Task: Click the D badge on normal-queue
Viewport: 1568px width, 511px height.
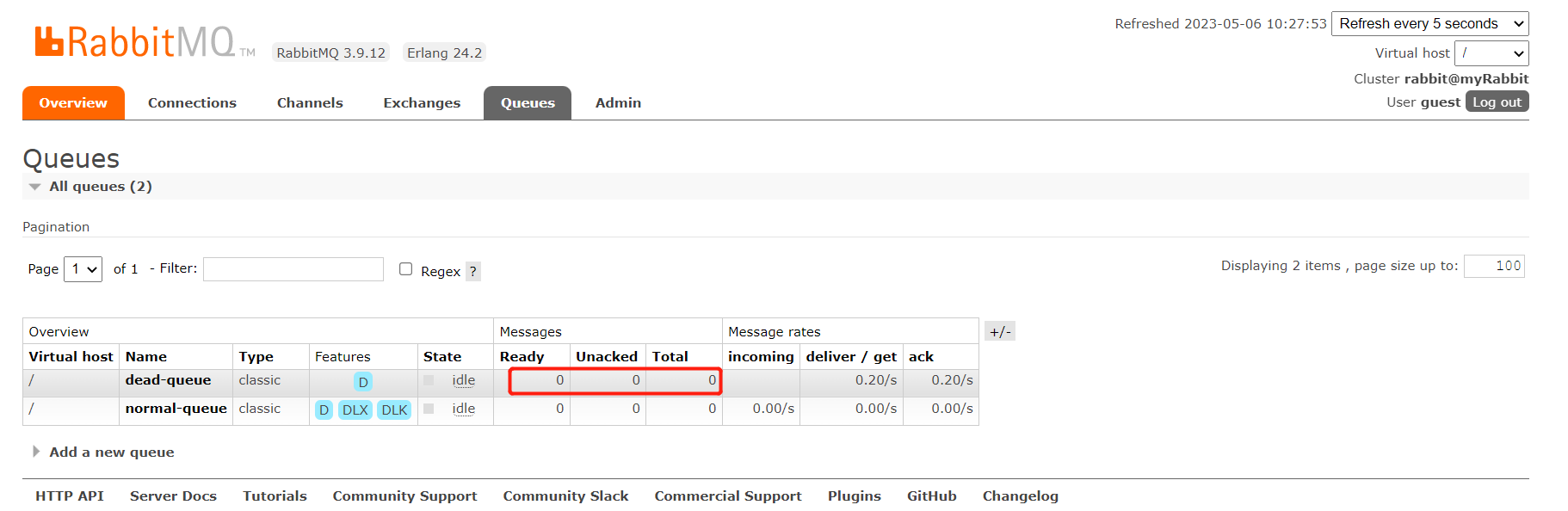Action: [324, 410]
